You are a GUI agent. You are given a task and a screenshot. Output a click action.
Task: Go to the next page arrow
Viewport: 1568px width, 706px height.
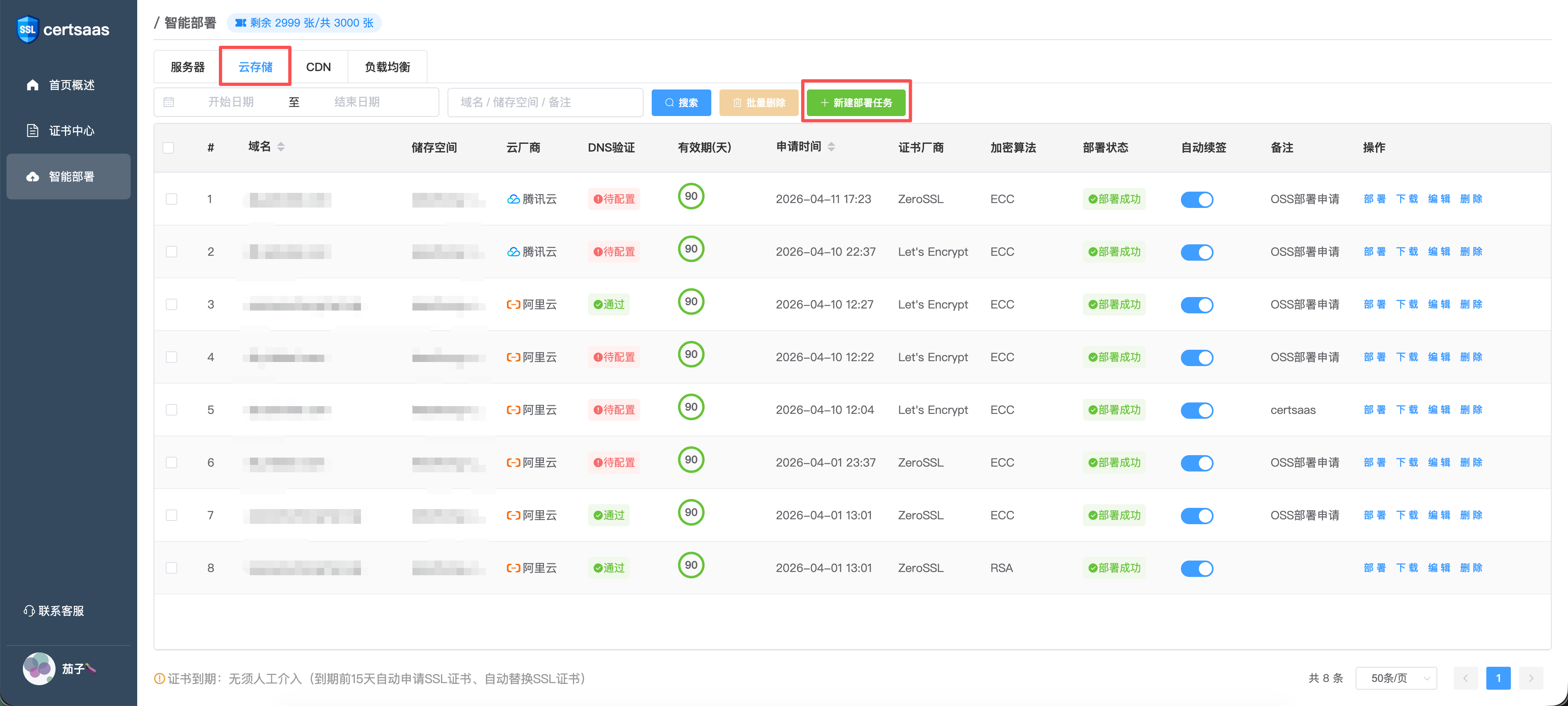(1530, 678)
